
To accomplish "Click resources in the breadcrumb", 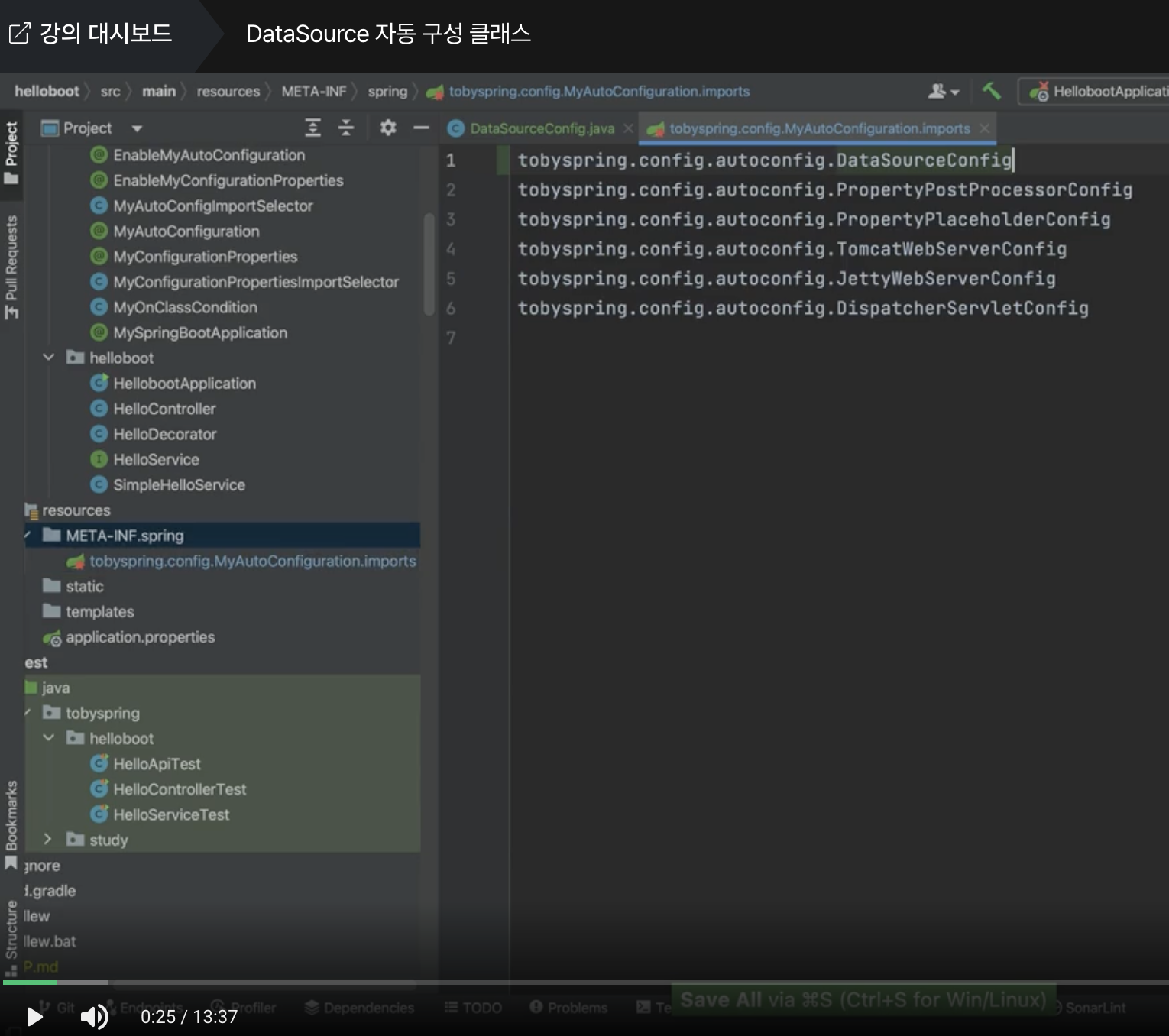I will pos(228,92).
